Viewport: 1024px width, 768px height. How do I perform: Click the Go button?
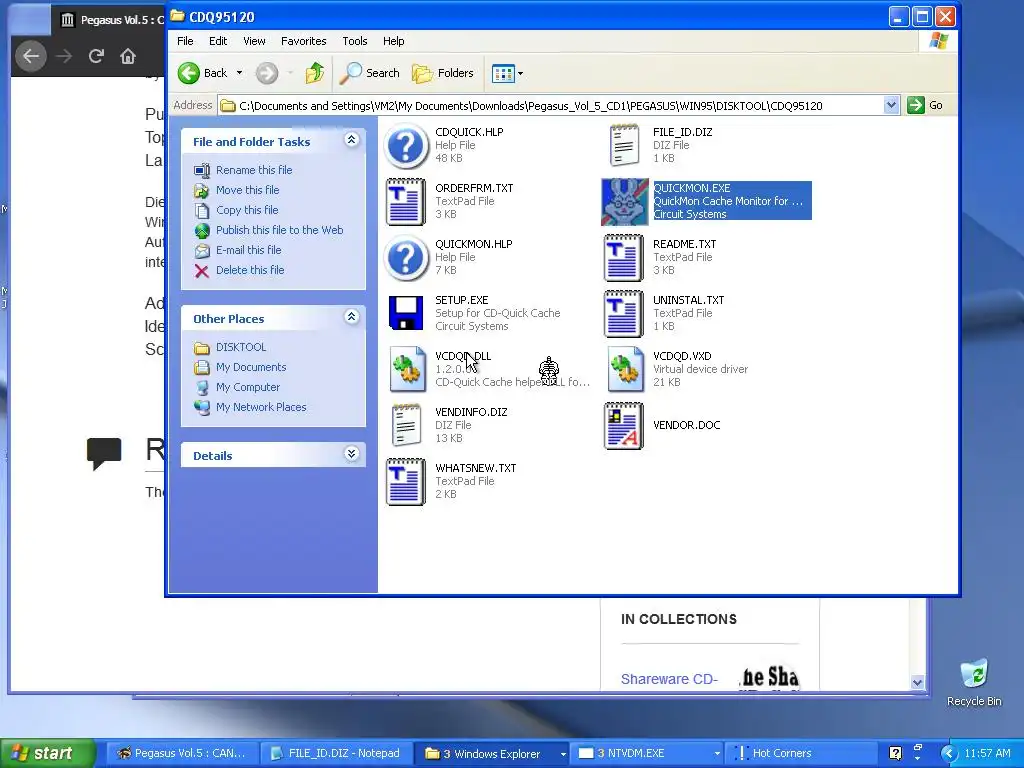click(x=925, y=105)
